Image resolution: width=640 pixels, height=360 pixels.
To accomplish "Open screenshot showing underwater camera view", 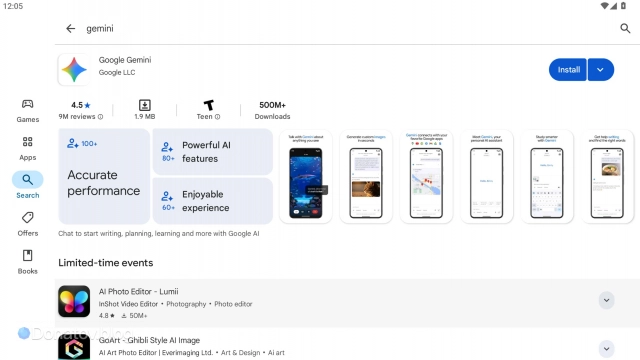I will click(306, 176).
